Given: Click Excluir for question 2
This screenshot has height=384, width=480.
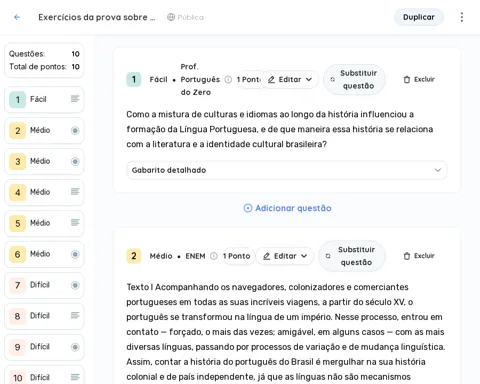Looking at the screenshot, I should [x=419, y=256].
